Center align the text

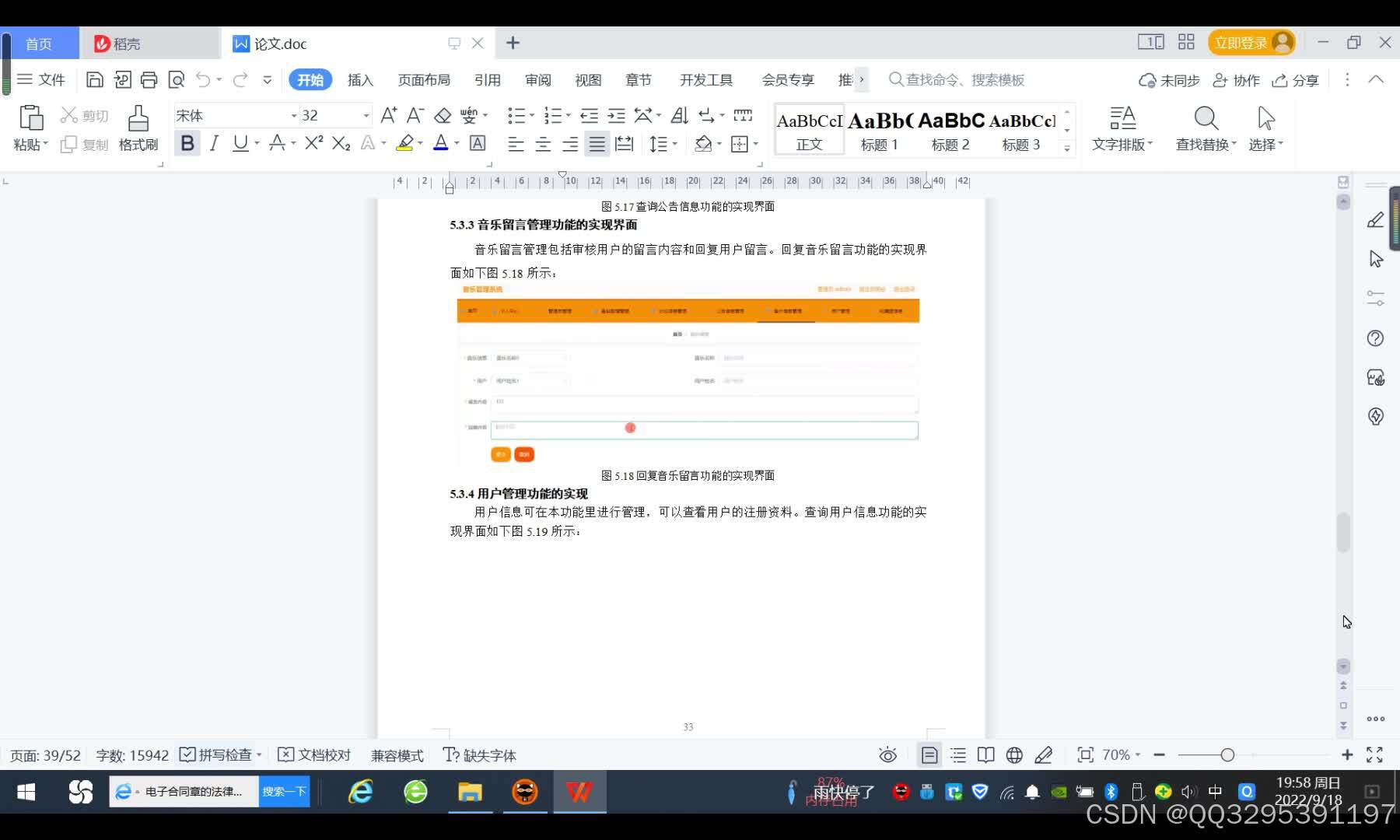(x=543, y=144)
